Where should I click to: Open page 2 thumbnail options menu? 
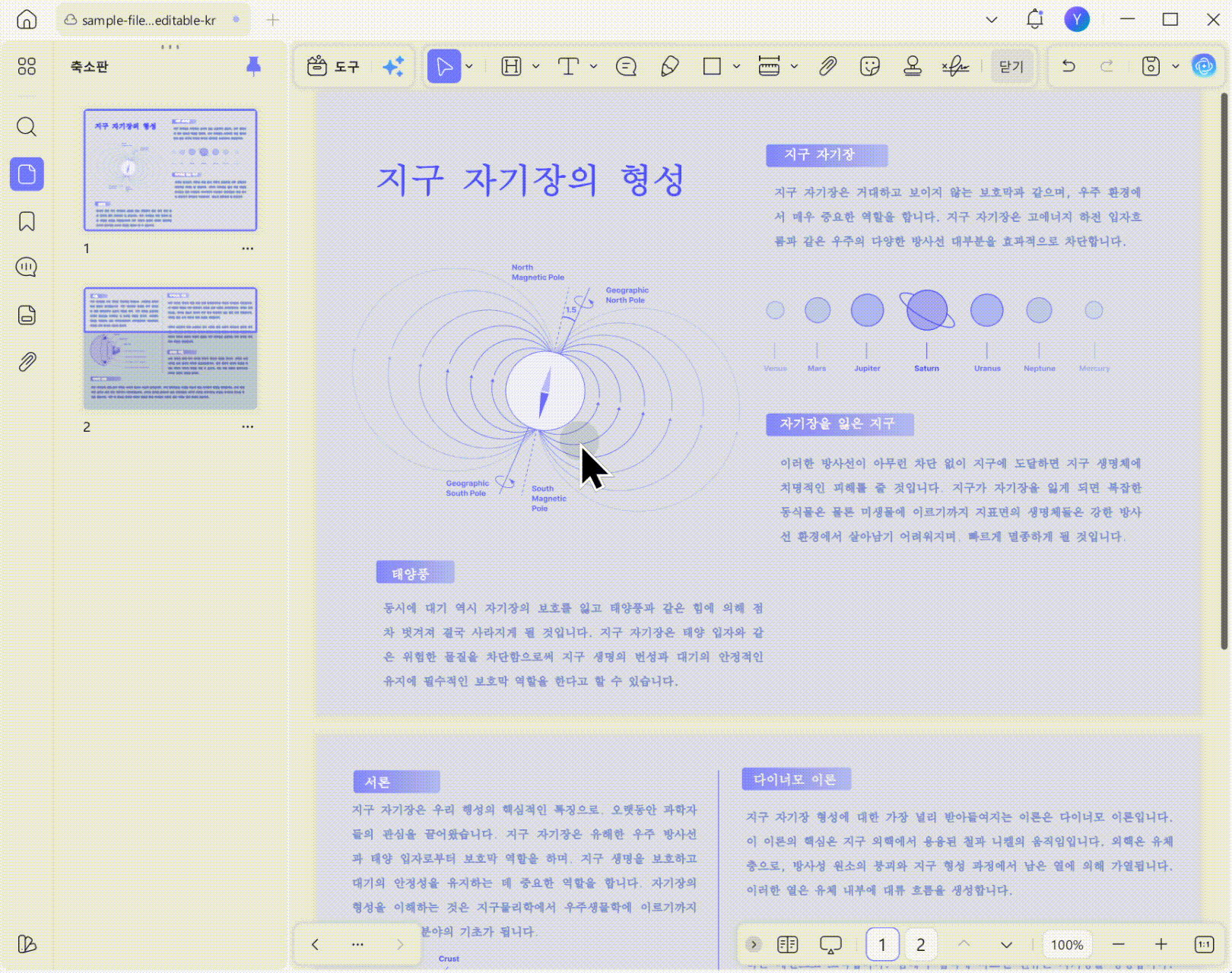248,426
